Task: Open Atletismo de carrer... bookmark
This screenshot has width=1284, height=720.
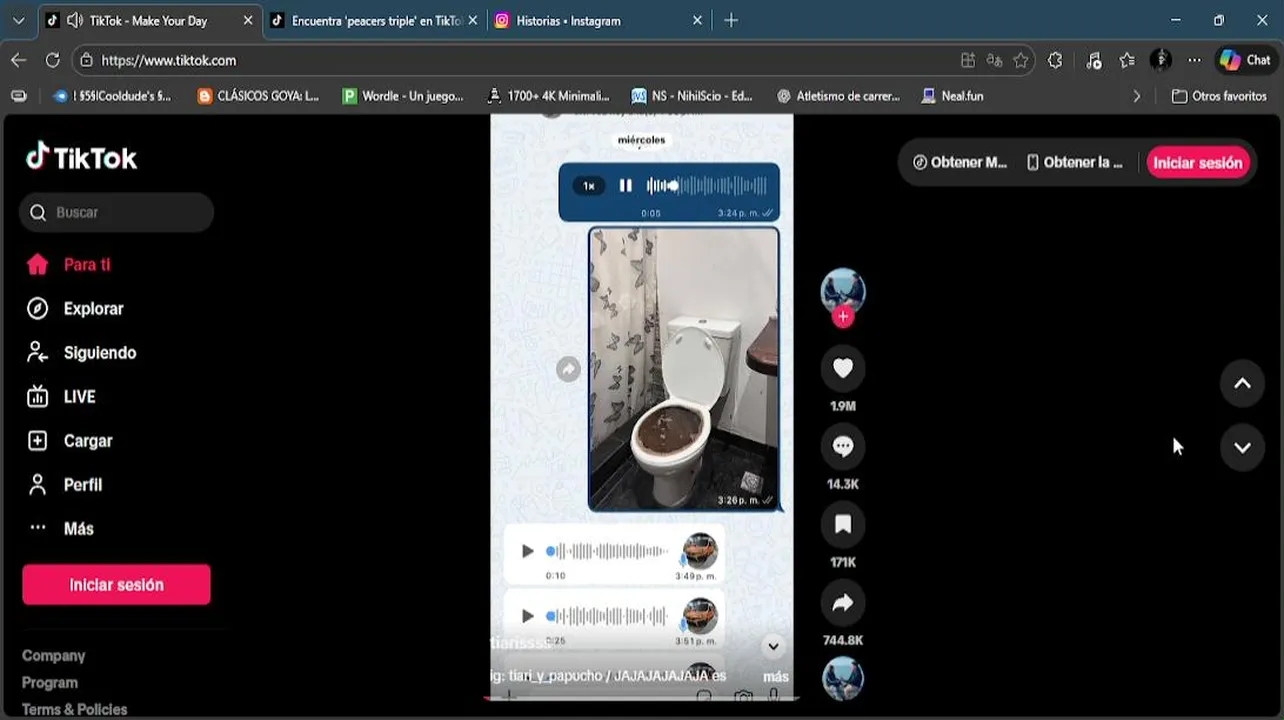Action: 838,96
